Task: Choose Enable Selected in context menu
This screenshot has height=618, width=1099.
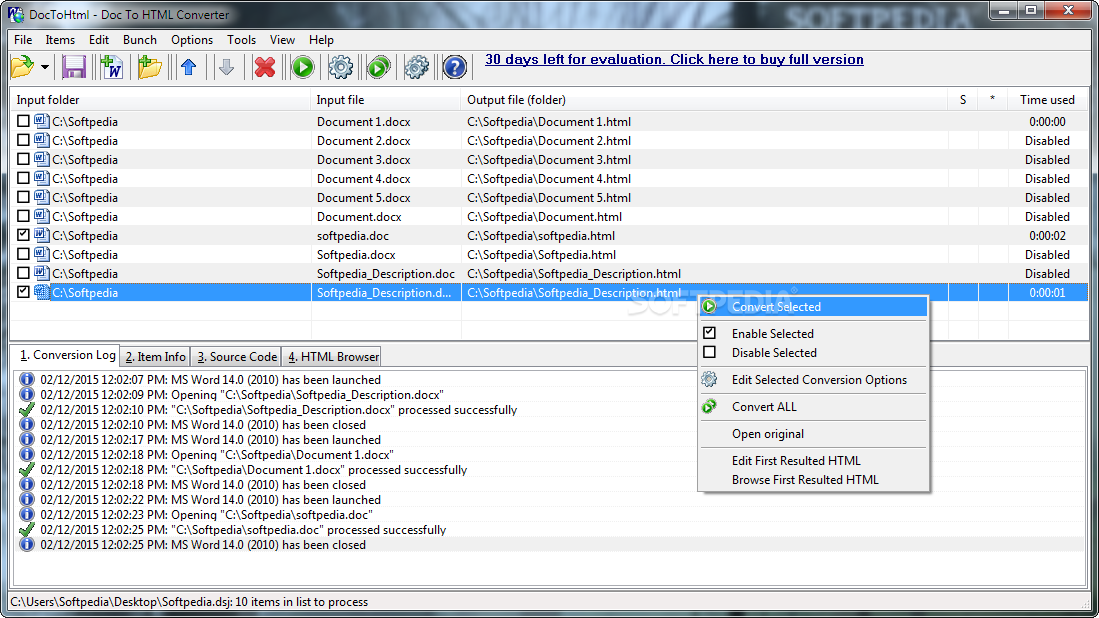Action: (x=813, y=334)
